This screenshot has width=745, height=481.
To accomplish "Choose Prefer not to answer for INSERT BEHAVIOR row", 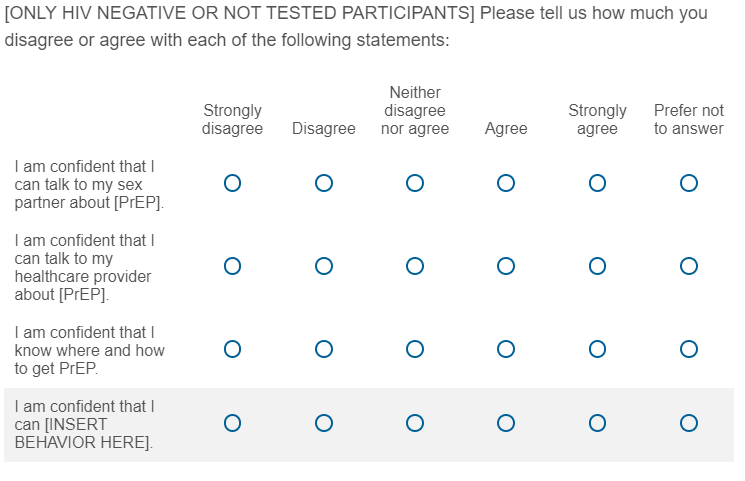I will [x=688, y=423].
